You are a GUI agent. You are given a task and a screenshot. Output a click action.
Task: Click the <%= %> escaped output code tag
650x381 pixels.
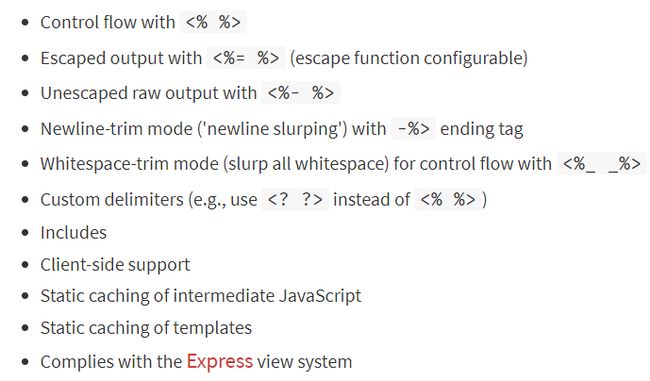click(x=246, y=58)
